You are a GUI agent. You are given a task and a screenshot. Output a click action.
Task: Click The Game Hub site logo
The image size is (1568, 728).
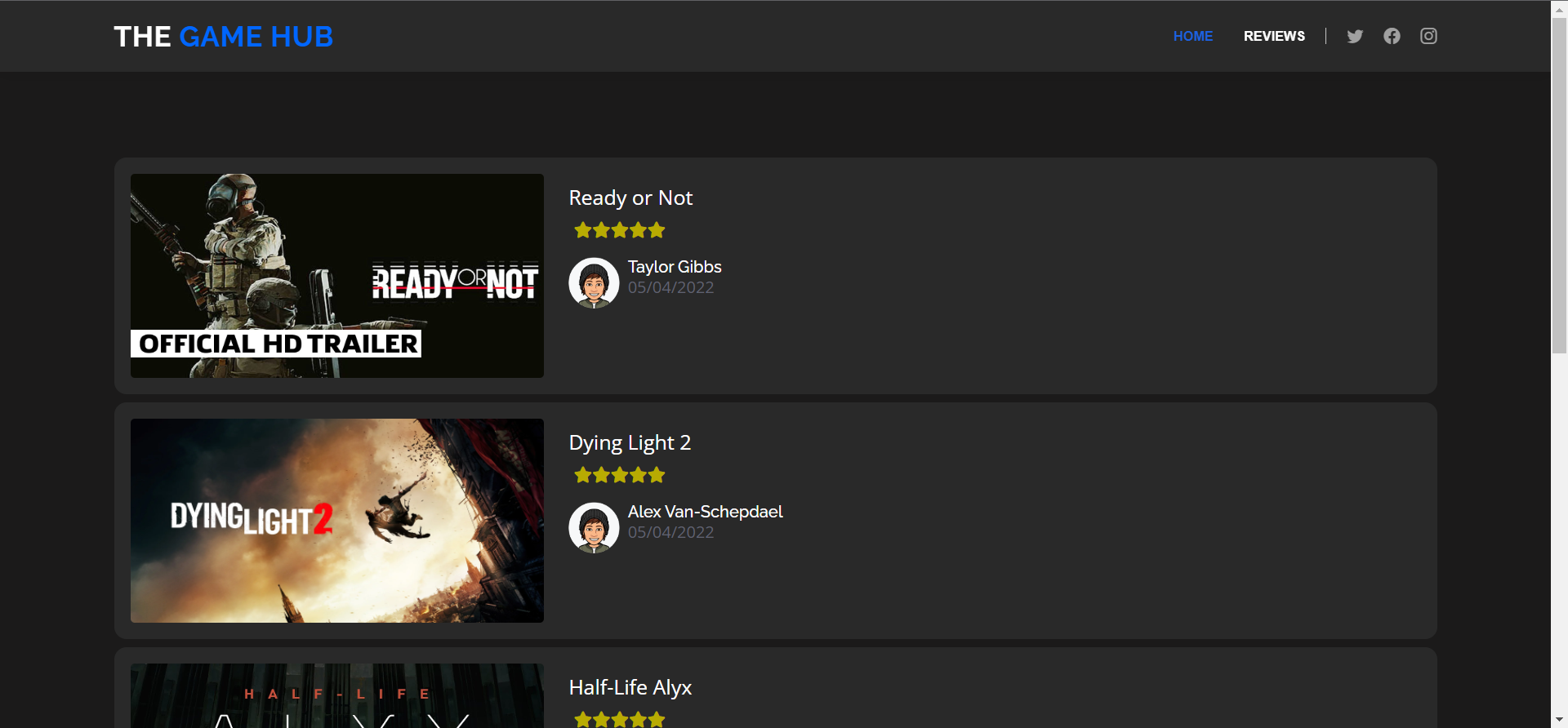[223, 37]
